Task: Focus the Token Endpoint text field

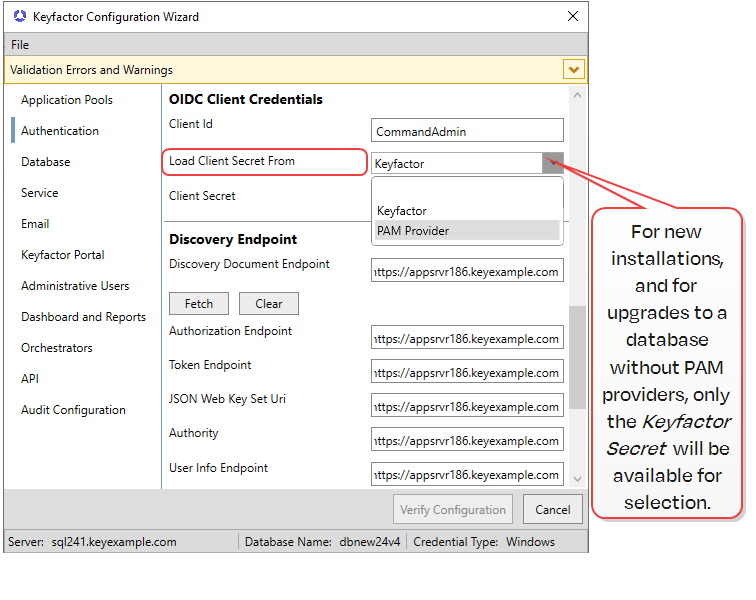Action: tap(467, 373)
